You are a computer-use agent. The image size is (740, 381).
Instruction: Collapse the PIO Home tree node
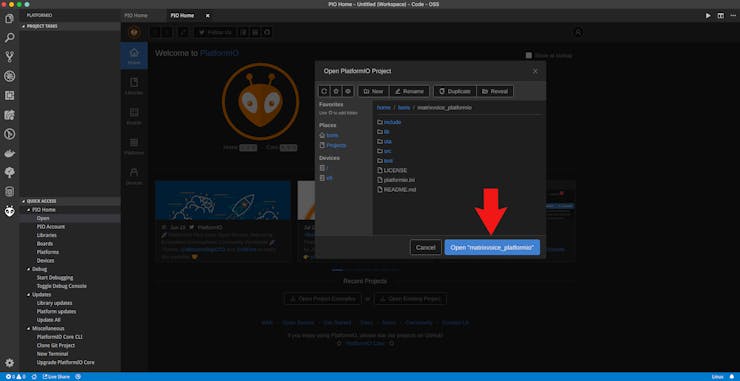29,210
